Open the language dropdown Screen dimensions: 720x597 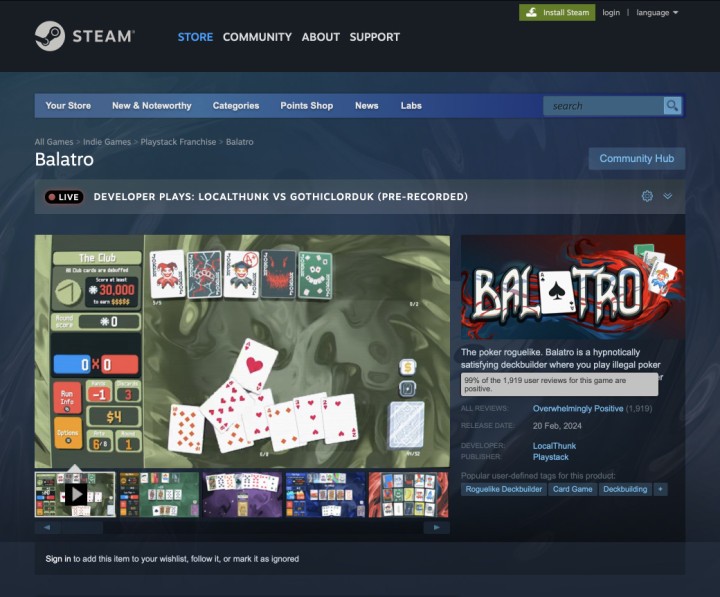pos(657,12)
